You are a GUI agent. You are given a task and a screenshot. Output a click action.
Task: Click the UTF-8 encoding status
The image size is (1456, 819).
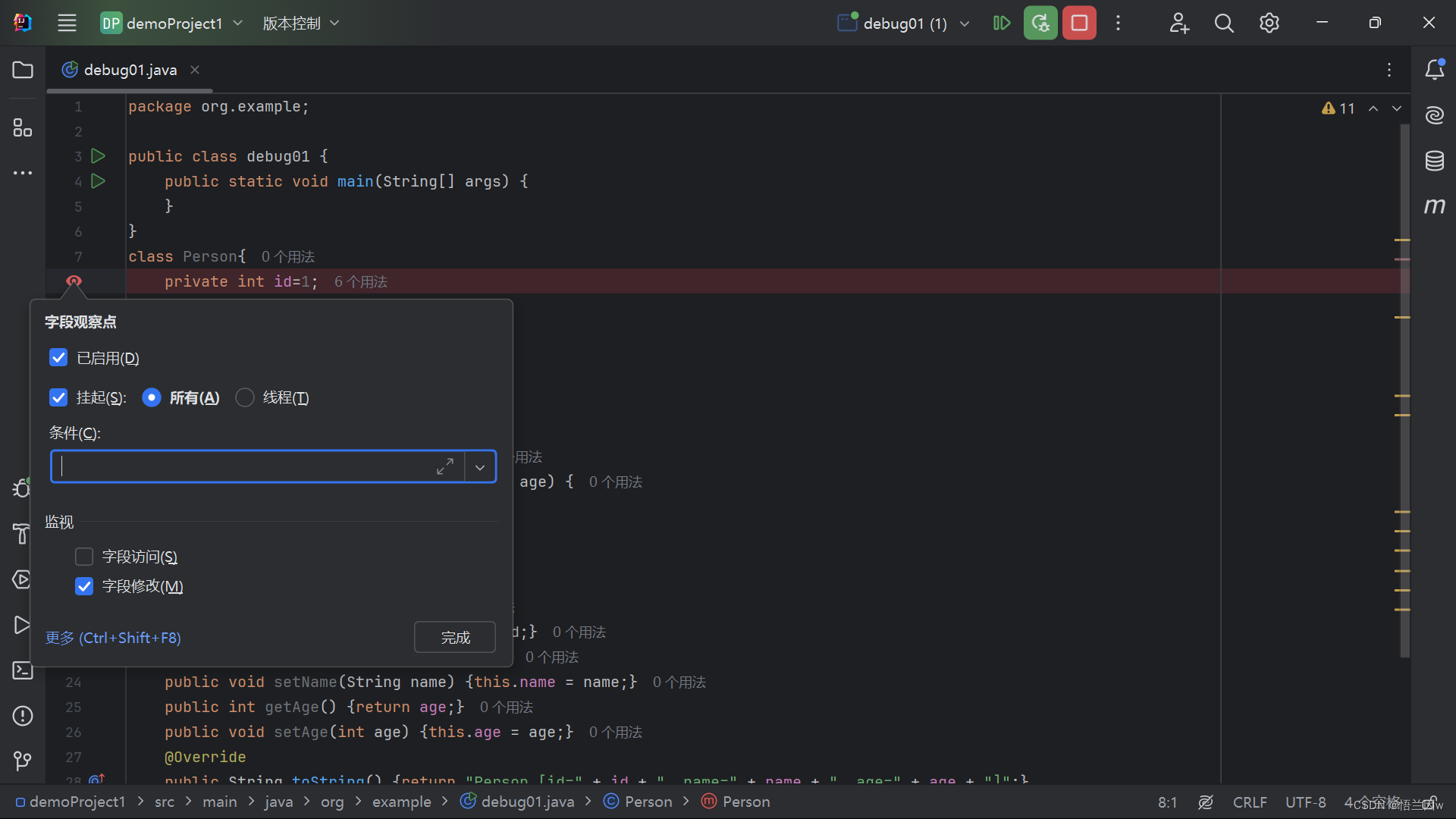(1305, 802)
